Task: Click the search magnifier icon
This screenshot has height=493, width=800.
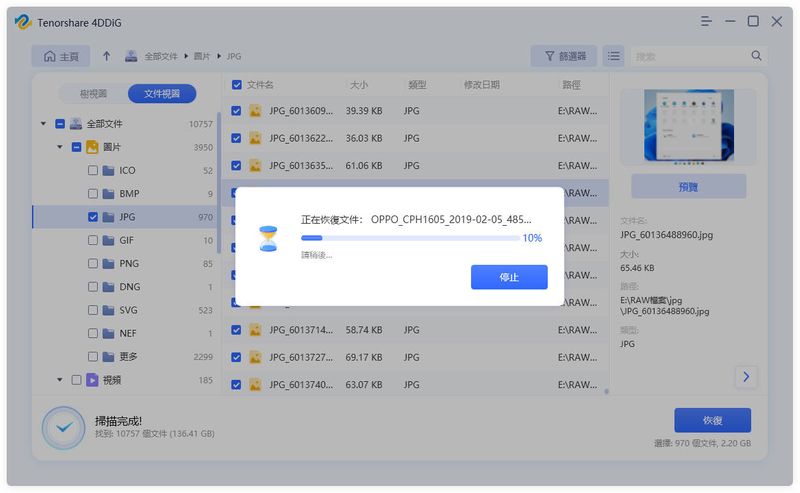Action: pyautogui.click(x=756, y=56)
